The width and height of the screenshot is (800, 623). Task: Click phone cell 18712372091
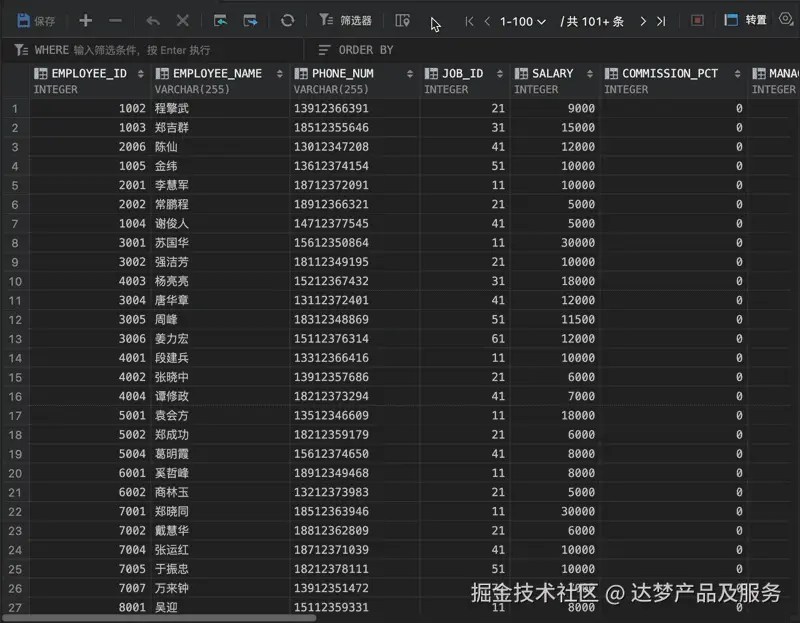(x=355, y=185)
